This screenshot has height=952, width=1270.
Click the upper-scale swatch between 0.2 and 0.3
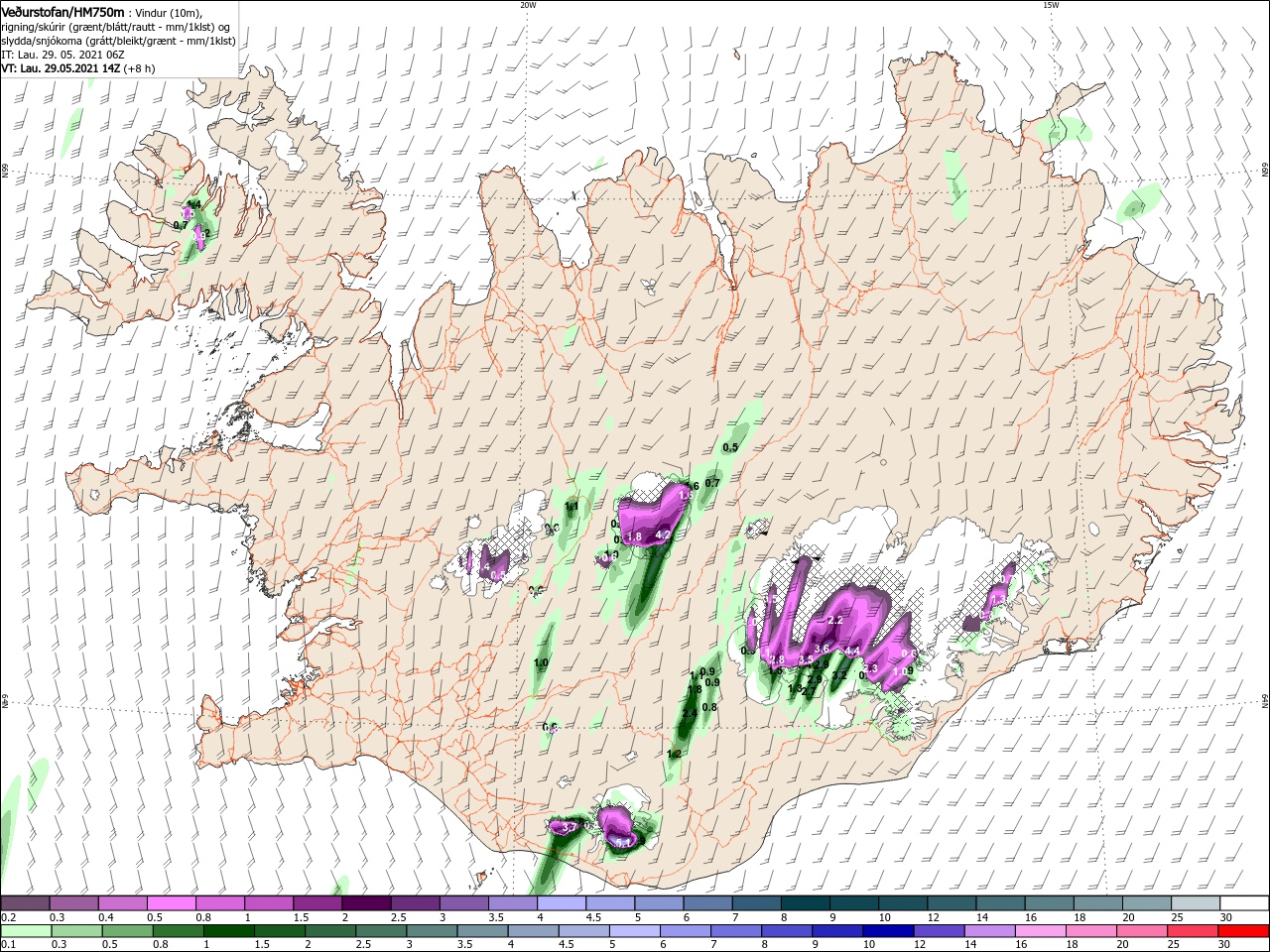[x=25, y=903]
